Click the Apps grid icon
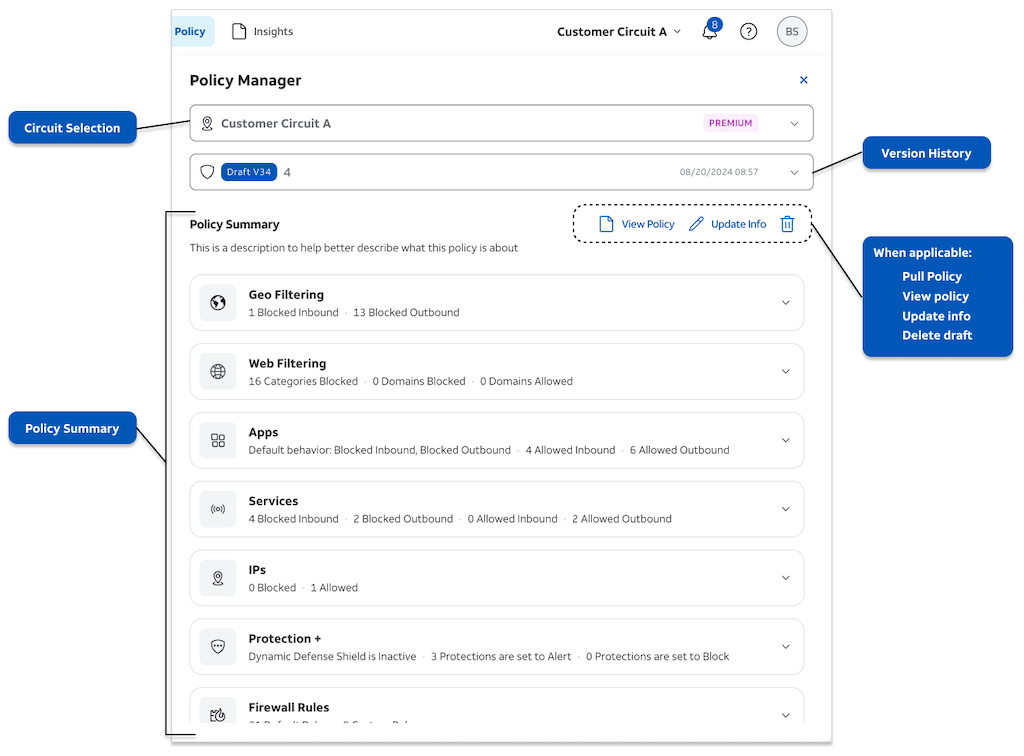Image resolution: width=1024 pixels, height=756 pixels. tap(218, 440)
